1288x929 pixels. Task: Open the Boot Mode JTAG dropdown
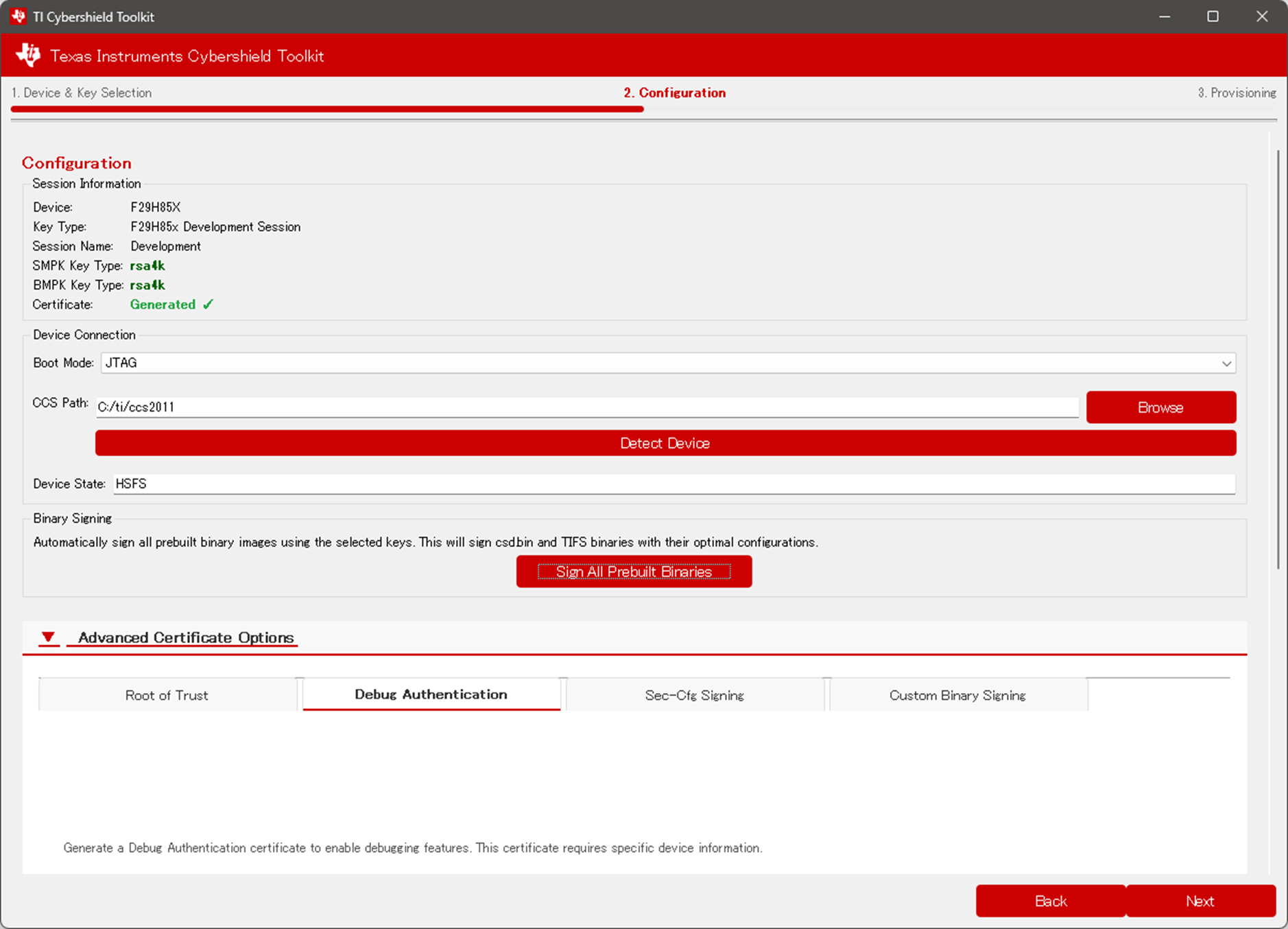coord(668,363)
